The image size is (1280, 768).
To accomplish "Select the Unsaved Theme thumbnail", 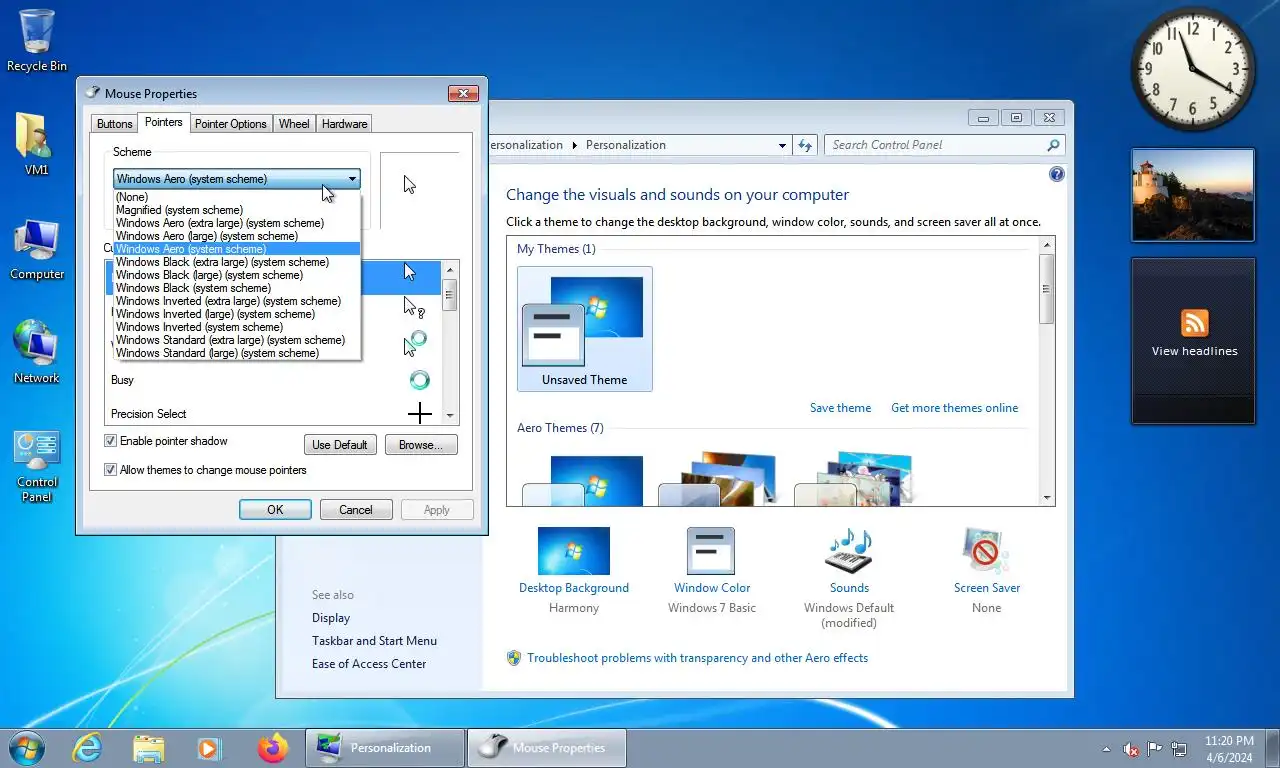I will pyautogui.click(x=585, y=329).
